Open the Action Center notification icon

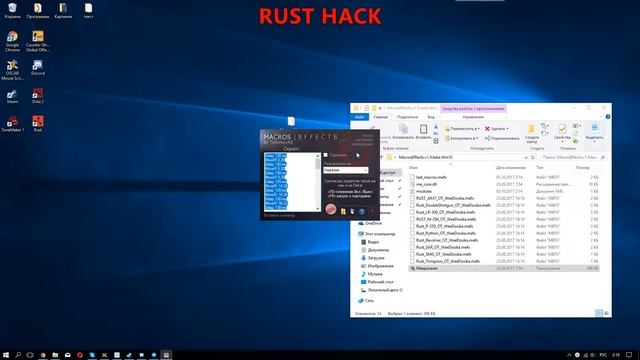pos(630,355)
